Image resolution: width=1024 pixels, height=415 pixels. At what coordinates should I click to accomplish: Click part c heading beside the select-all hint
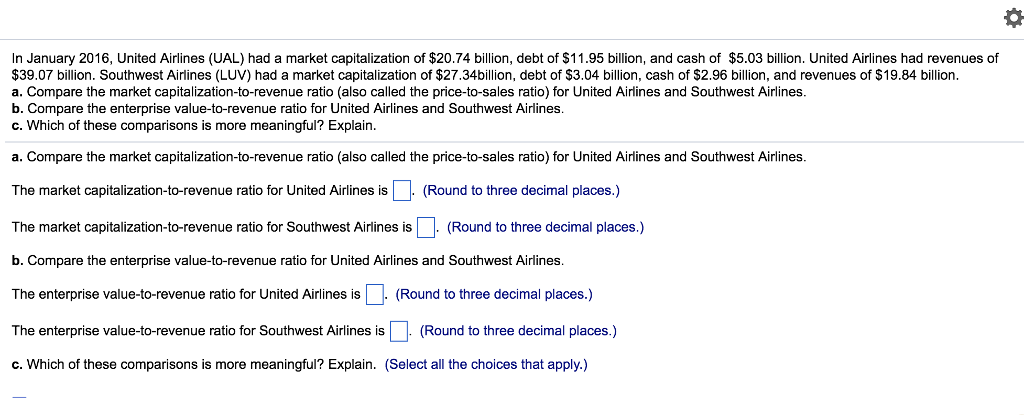click(x=194, y=364)
